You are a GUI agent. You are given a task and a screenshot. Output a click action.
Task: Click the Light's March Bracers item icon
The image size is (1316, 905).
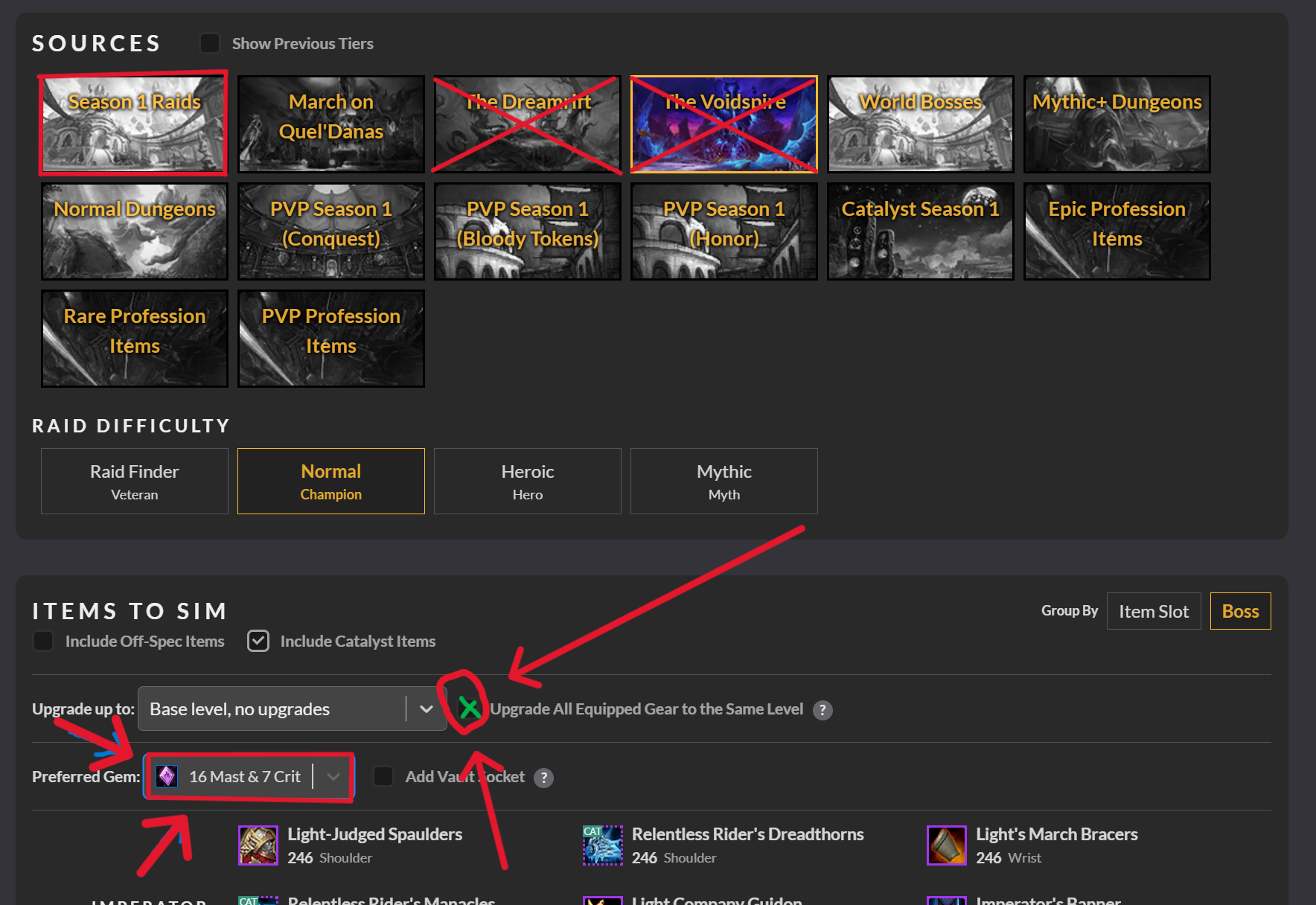[947, 845]
